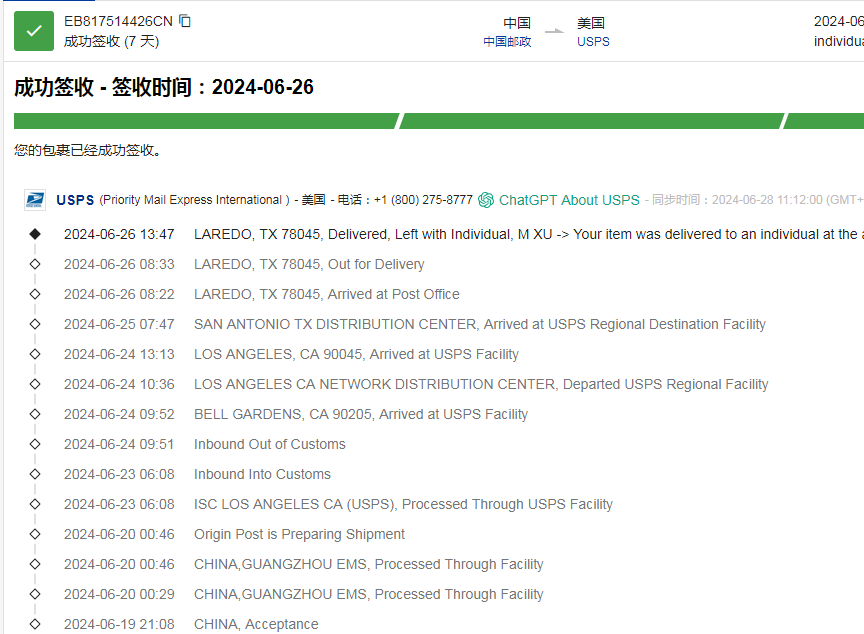Click the origin country label 中国

click(517, 23)
